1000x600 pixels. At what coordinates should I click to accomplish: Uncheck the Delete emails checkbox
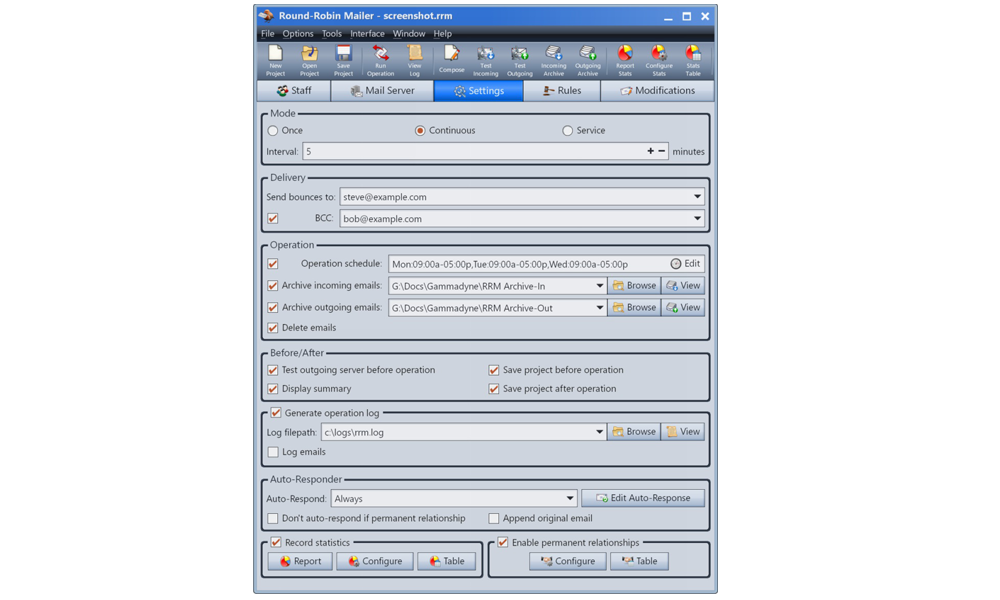coord(273,328)
